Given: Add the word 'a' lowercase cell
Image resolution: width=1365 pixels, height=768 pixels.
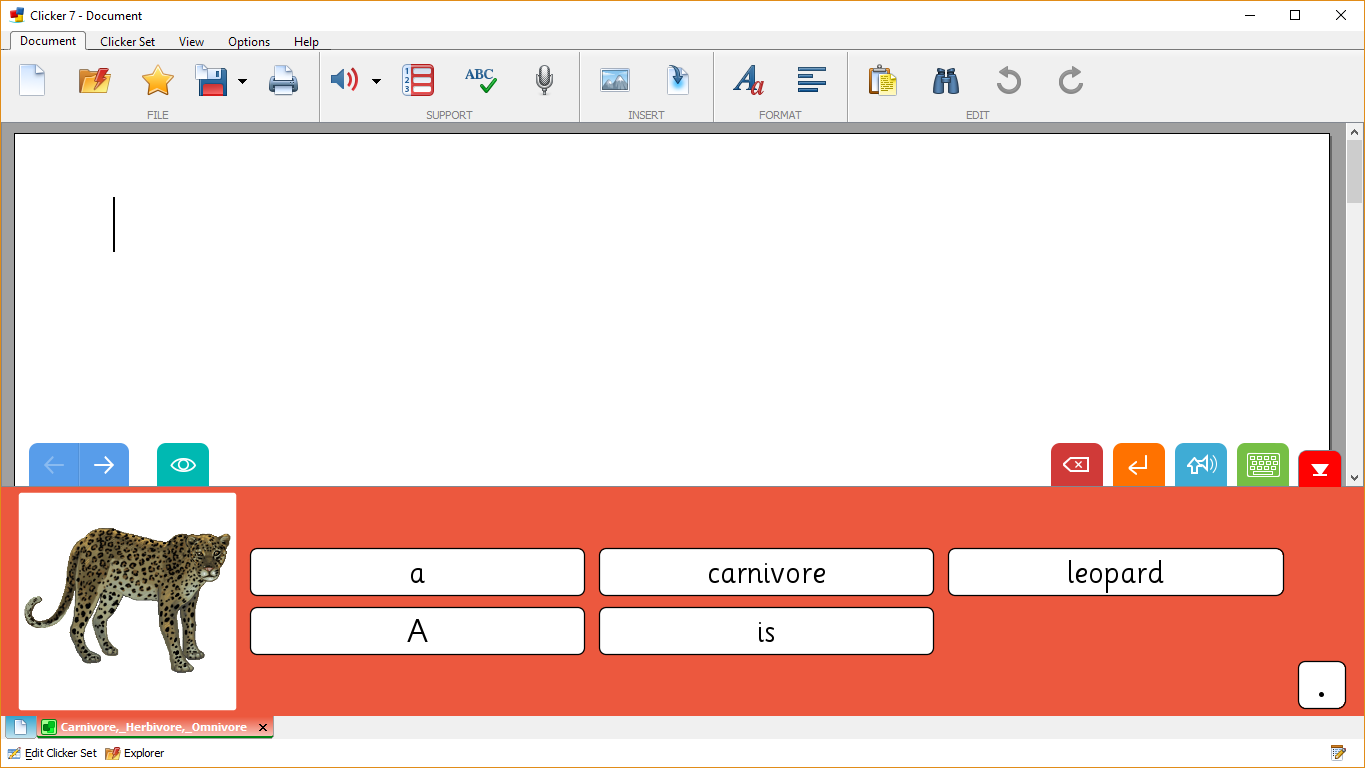Looking at the screenshot, I should tap(417, 572).
